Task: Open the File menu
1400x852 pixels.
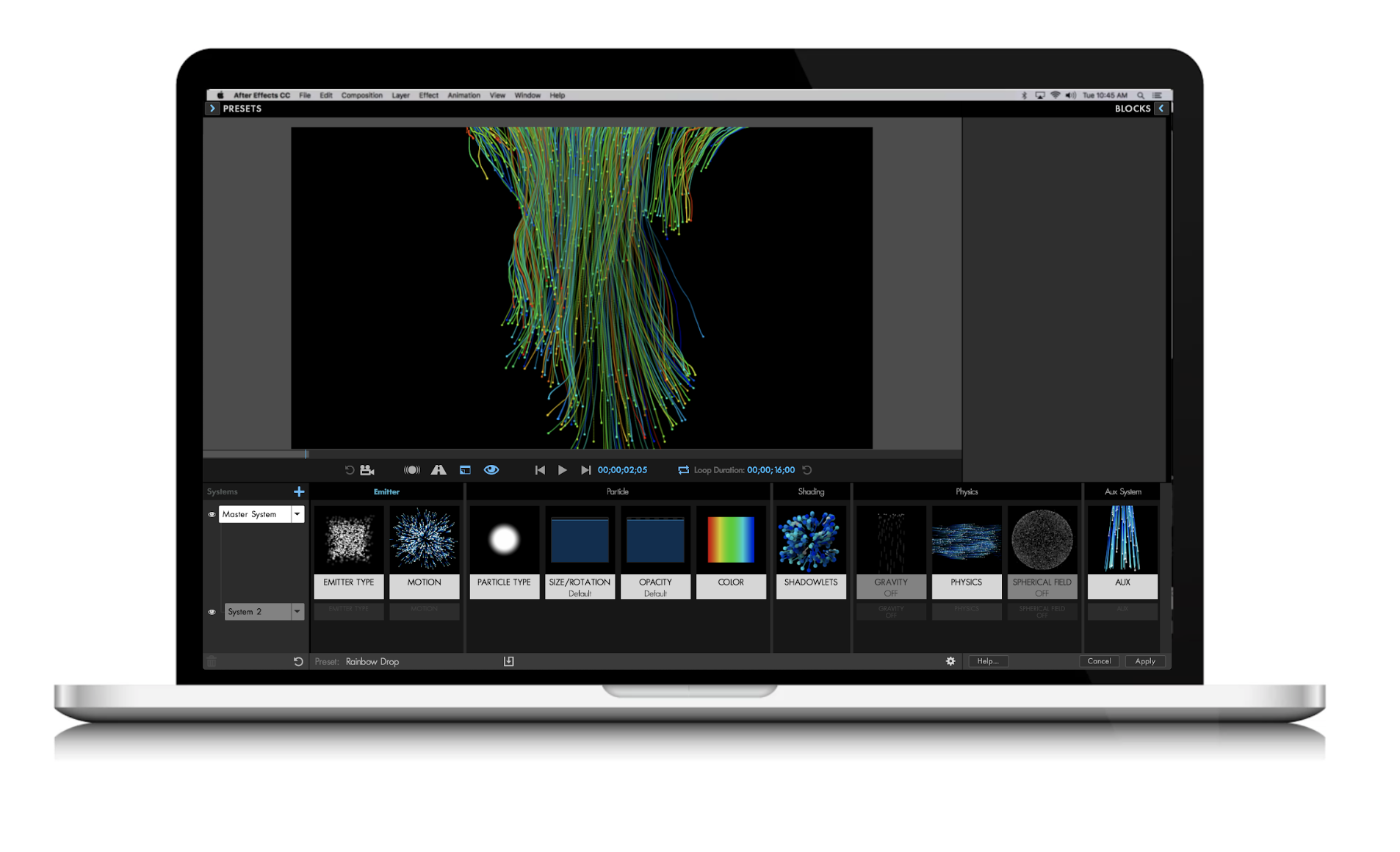Action: coord(305,95)
